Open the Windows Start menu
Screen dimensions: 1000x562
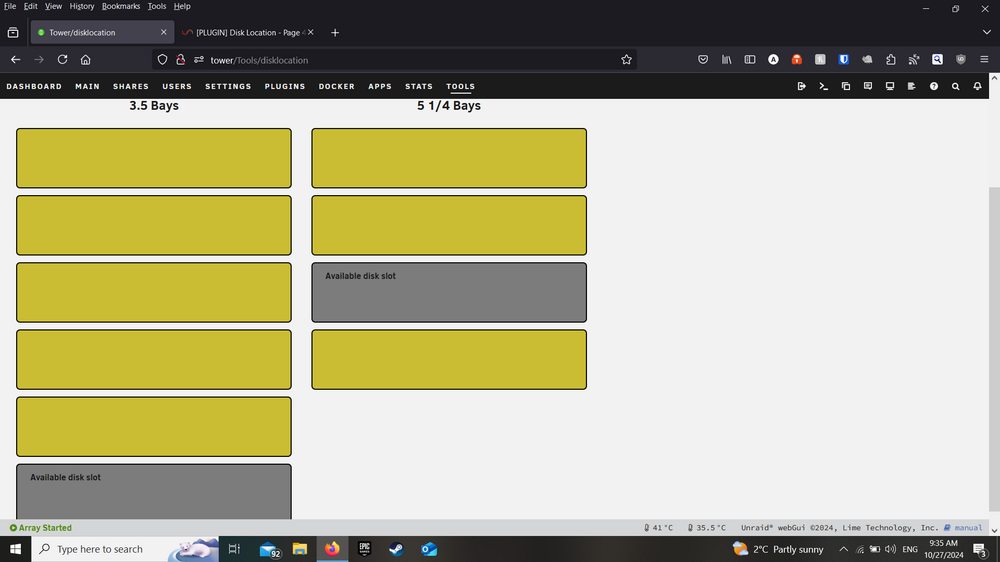coord(15,549)
